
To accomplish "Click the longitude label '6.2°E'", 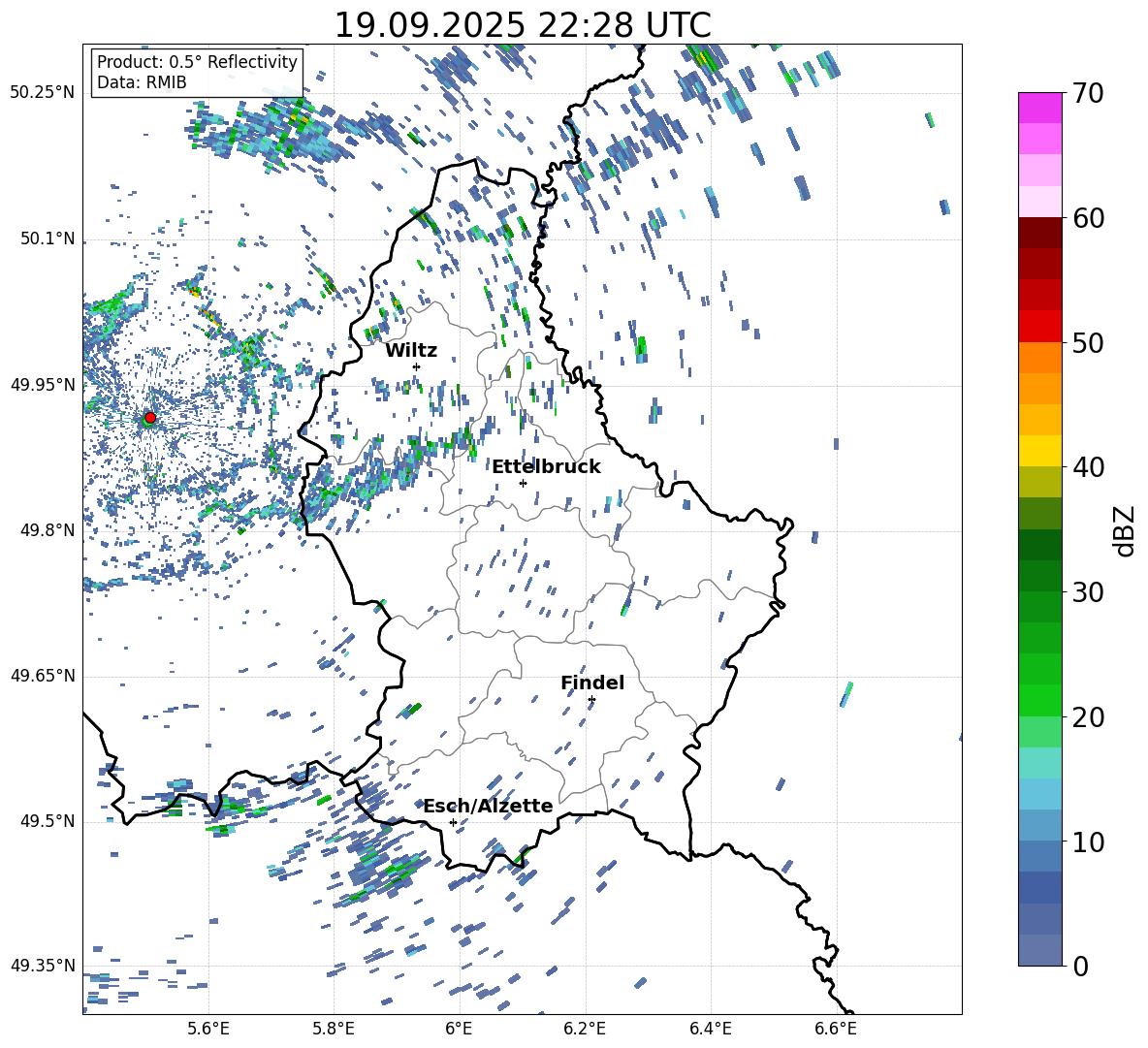I will 585,1029.
